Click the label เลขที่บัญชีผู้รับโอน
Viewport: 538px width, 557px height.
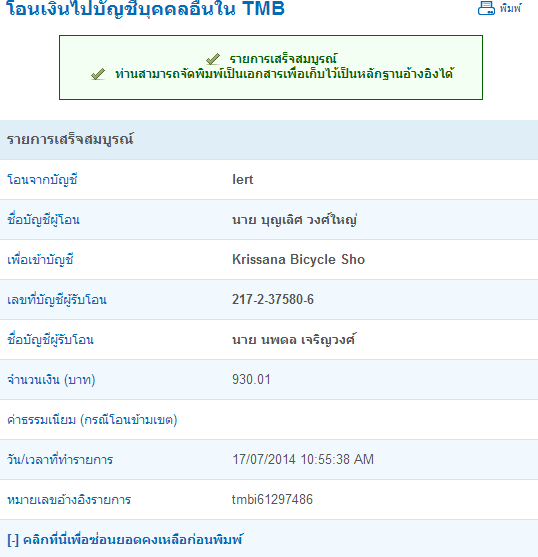[x=57, y=299]
